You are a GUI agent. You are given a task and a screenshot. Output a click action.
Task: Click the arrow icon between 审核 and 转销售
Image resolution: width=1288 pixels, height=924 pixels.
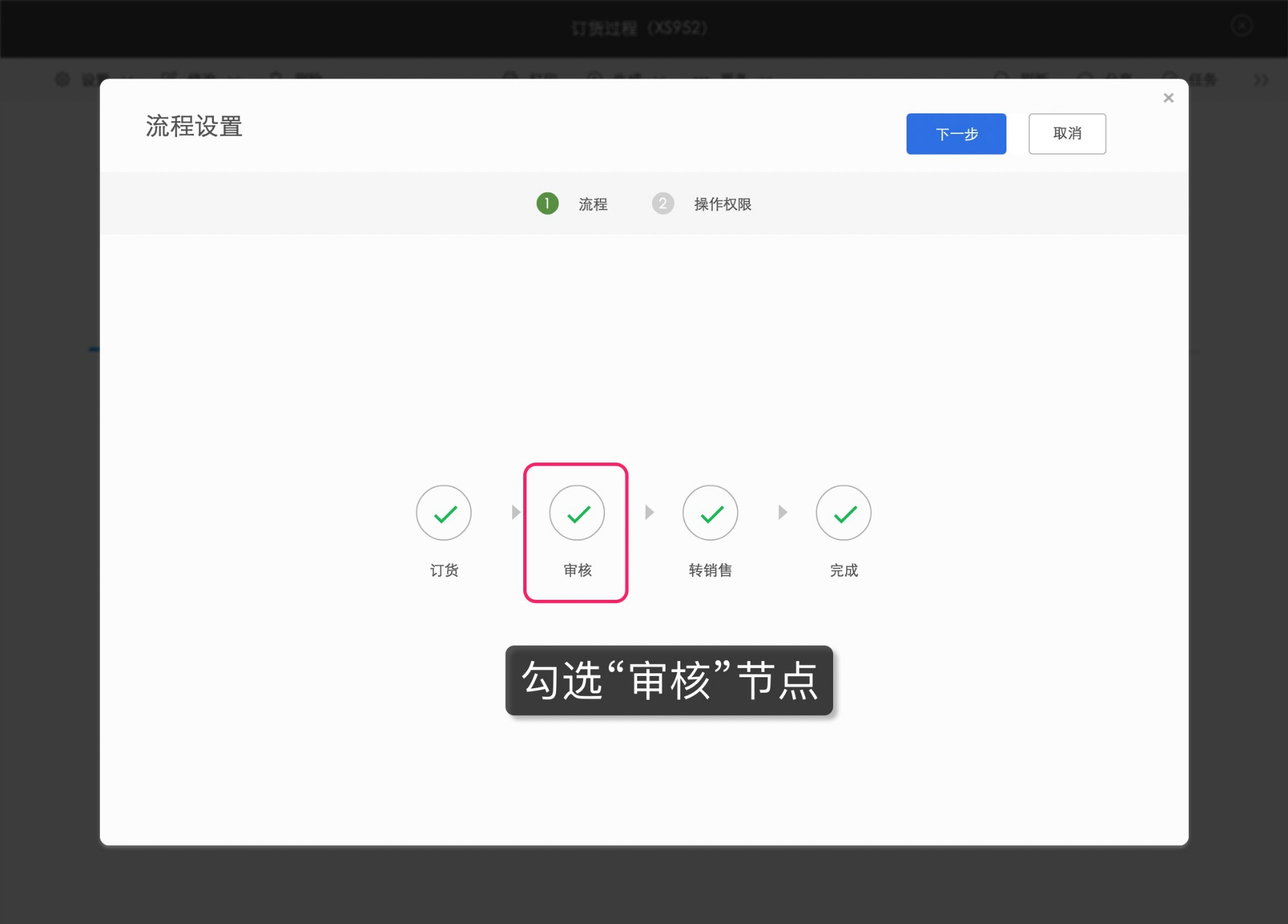[x=649, y=512]
